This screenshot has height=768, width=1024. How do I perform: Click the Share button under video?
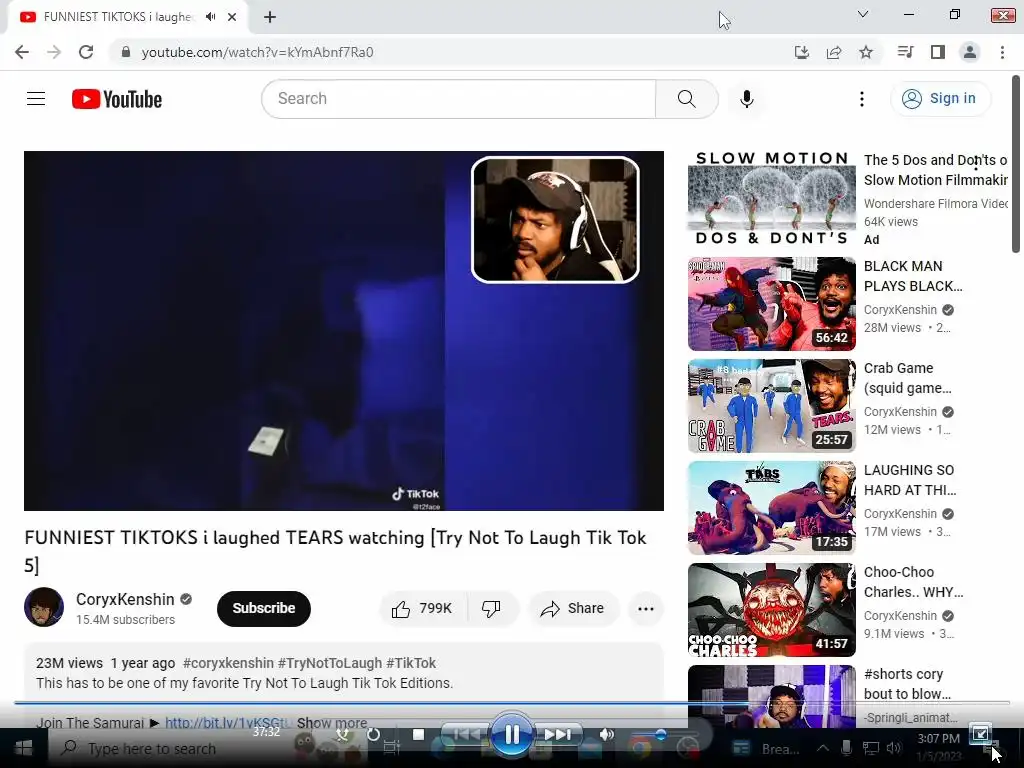coord(573,609)
